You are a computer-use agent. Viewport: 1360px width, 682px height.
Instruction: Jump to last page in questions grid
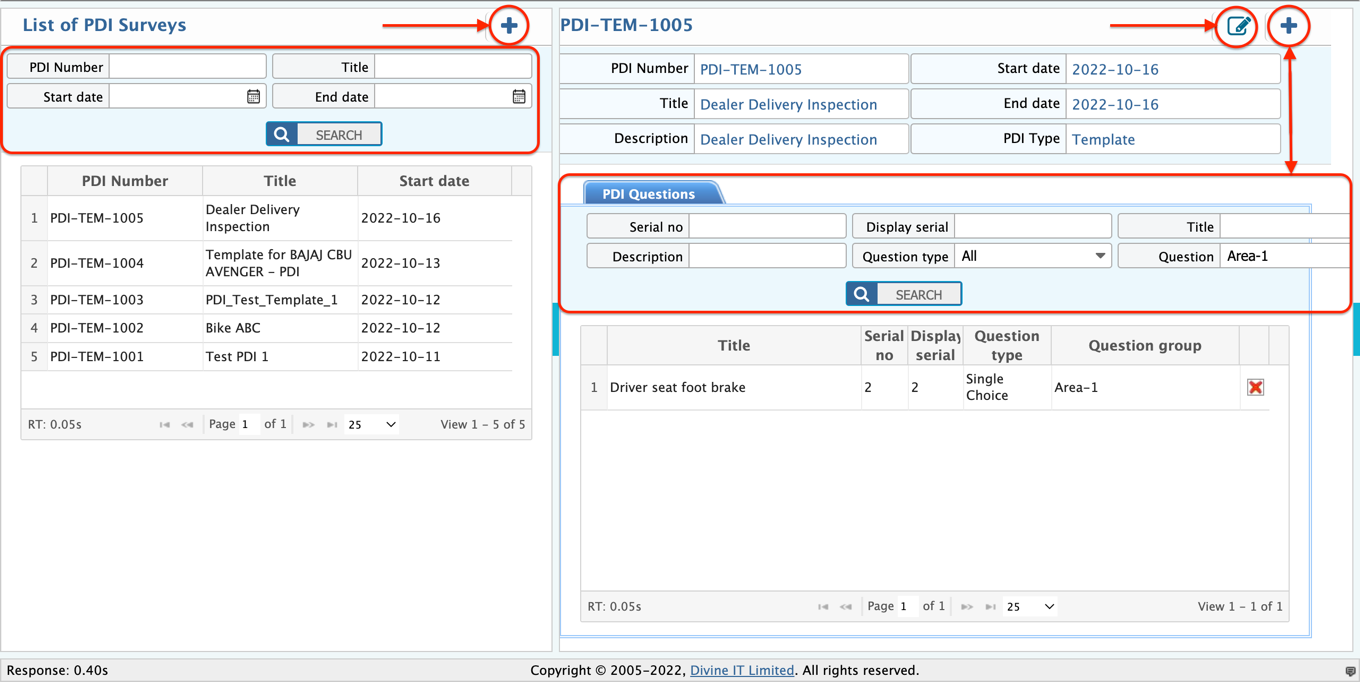click(x=990, y=607)
